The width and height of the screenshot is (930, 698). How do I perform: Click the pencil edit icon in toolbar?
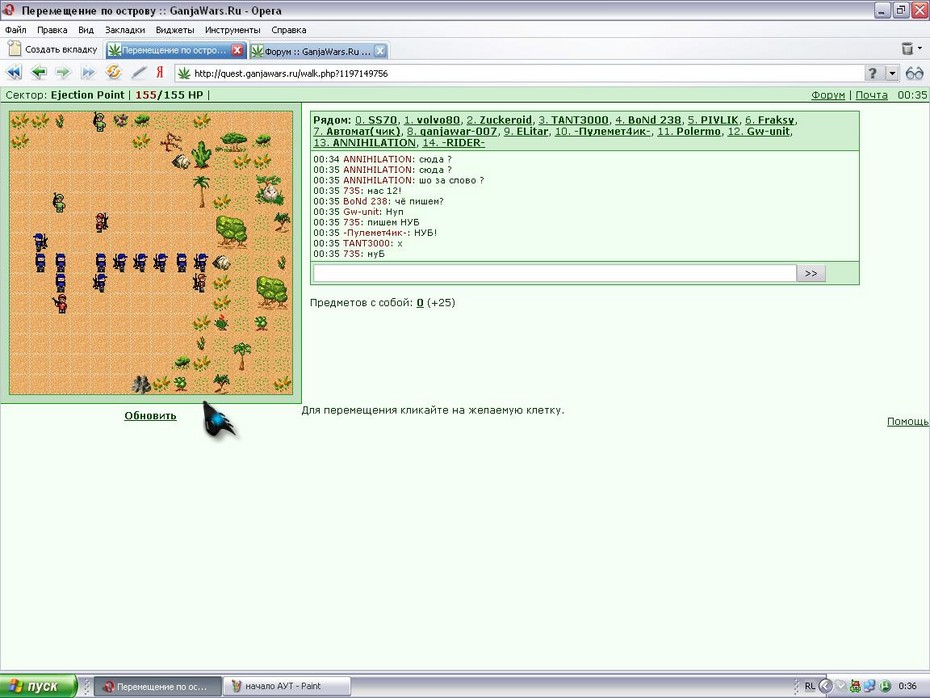point(138,73)
